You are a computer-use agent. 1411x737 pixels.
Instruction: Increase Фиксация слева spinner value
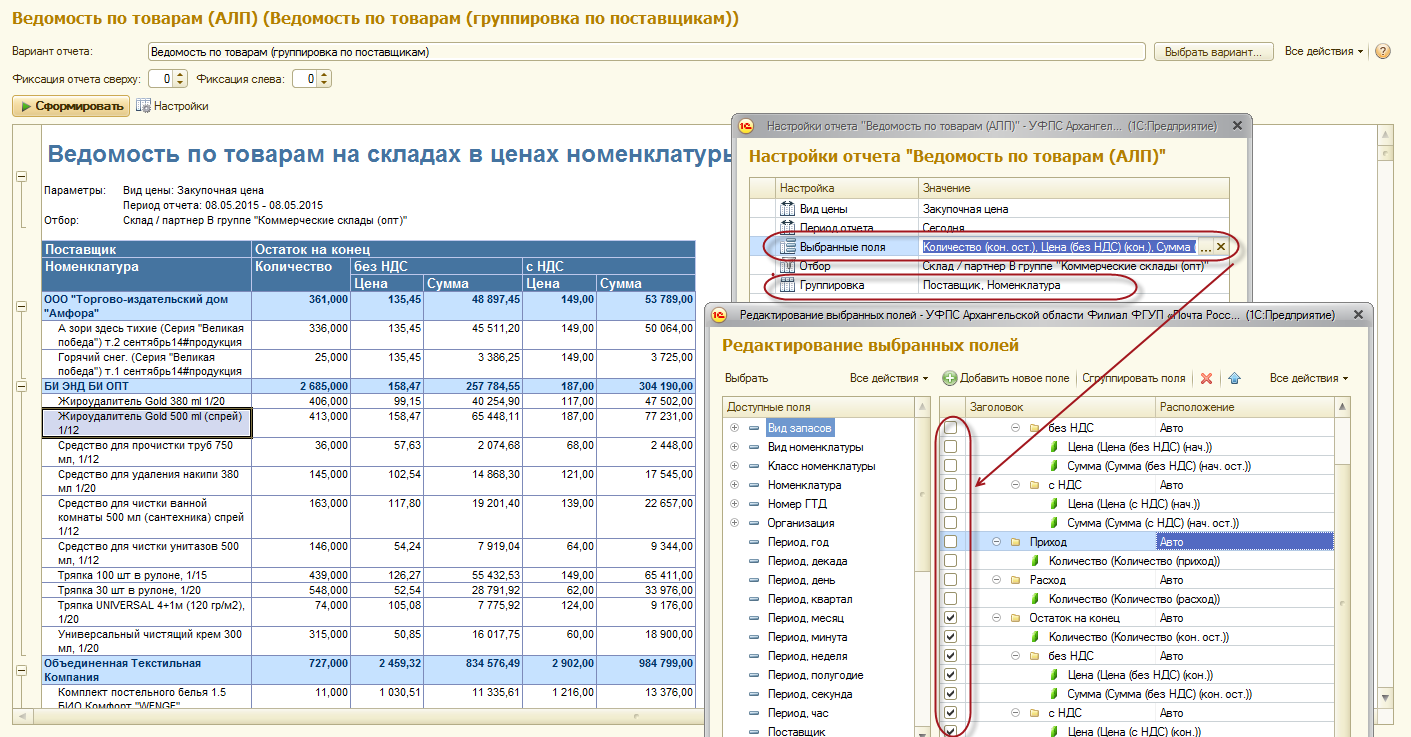(324, 74)
